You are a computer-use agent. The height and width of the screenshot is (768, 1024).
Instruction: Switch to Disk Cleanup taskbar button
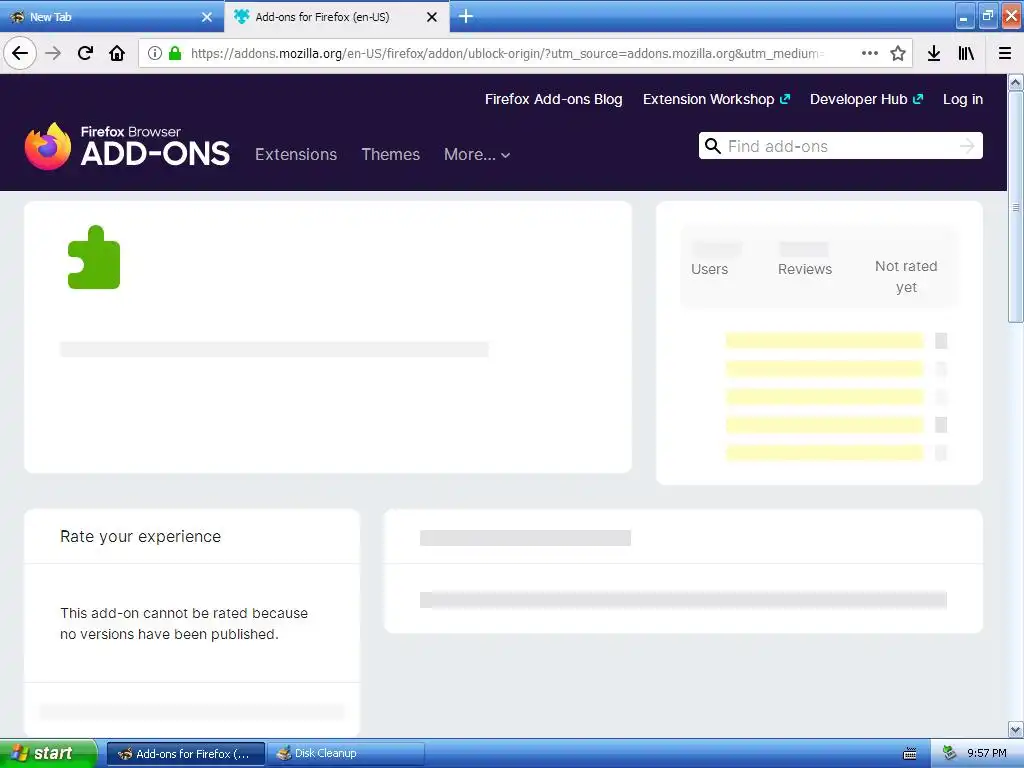point(345,754)
